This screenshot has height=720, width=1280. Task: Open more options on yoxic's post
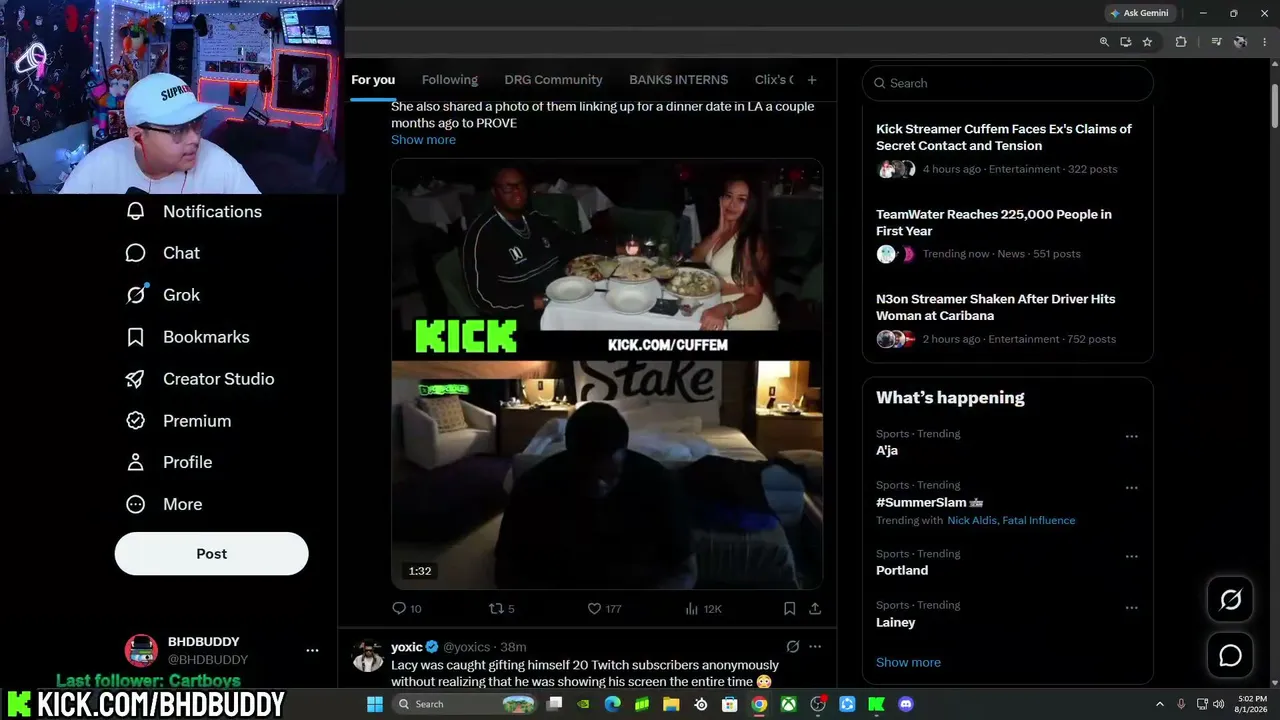click(x=815, y=647)
